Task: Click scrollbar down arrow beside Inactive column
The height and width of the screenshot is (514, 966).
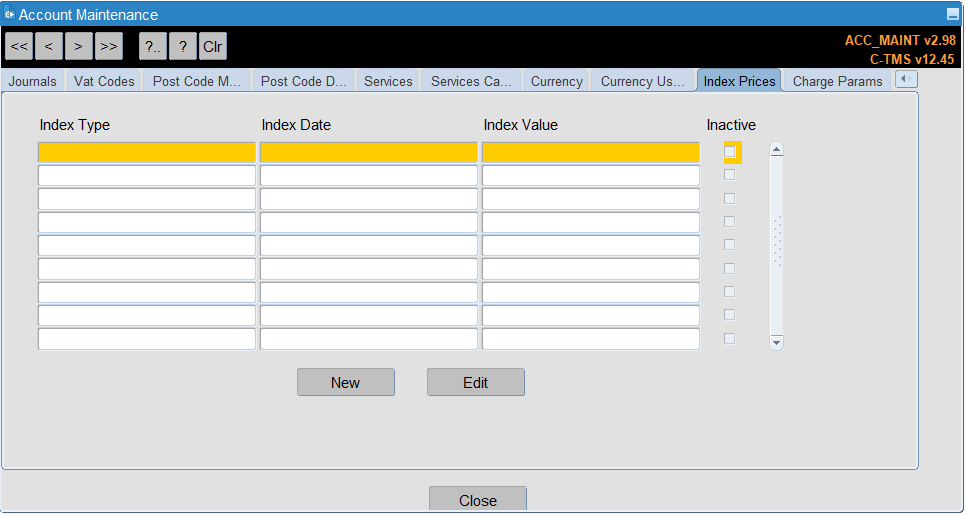Action: [776, 343]
